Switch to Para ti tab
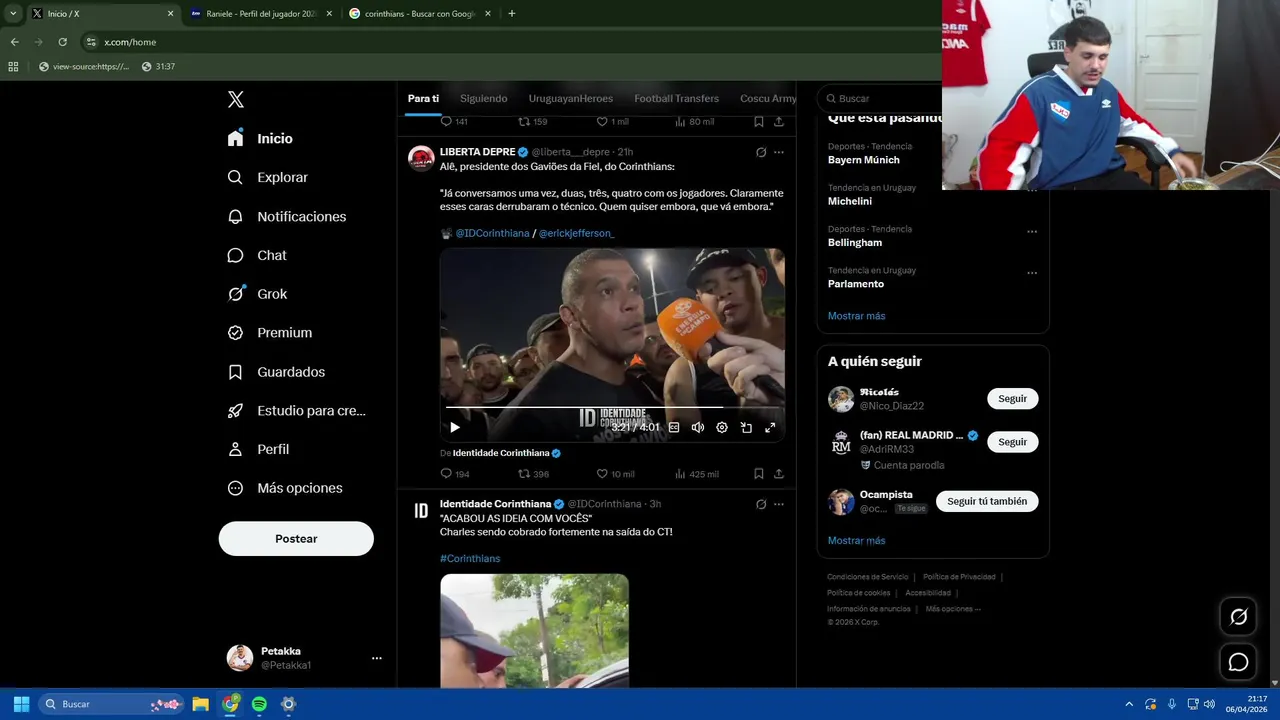 423,98
